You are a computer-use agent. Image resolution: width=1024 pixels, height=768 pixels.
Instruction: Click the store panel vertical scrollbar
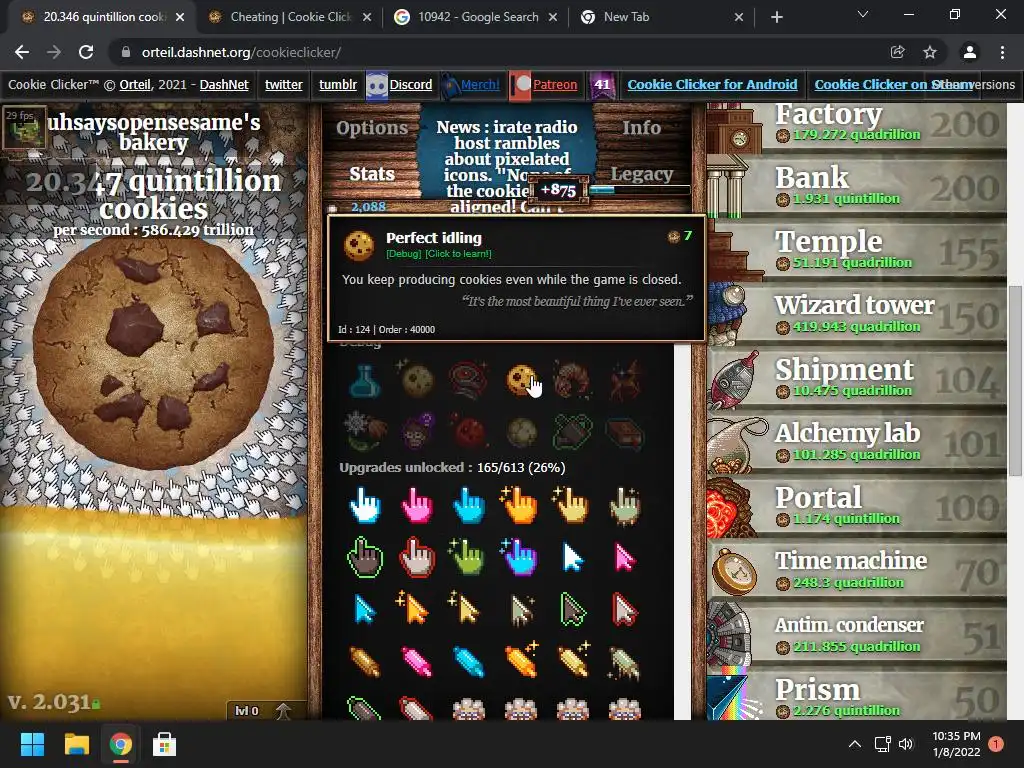[1015, 381]
